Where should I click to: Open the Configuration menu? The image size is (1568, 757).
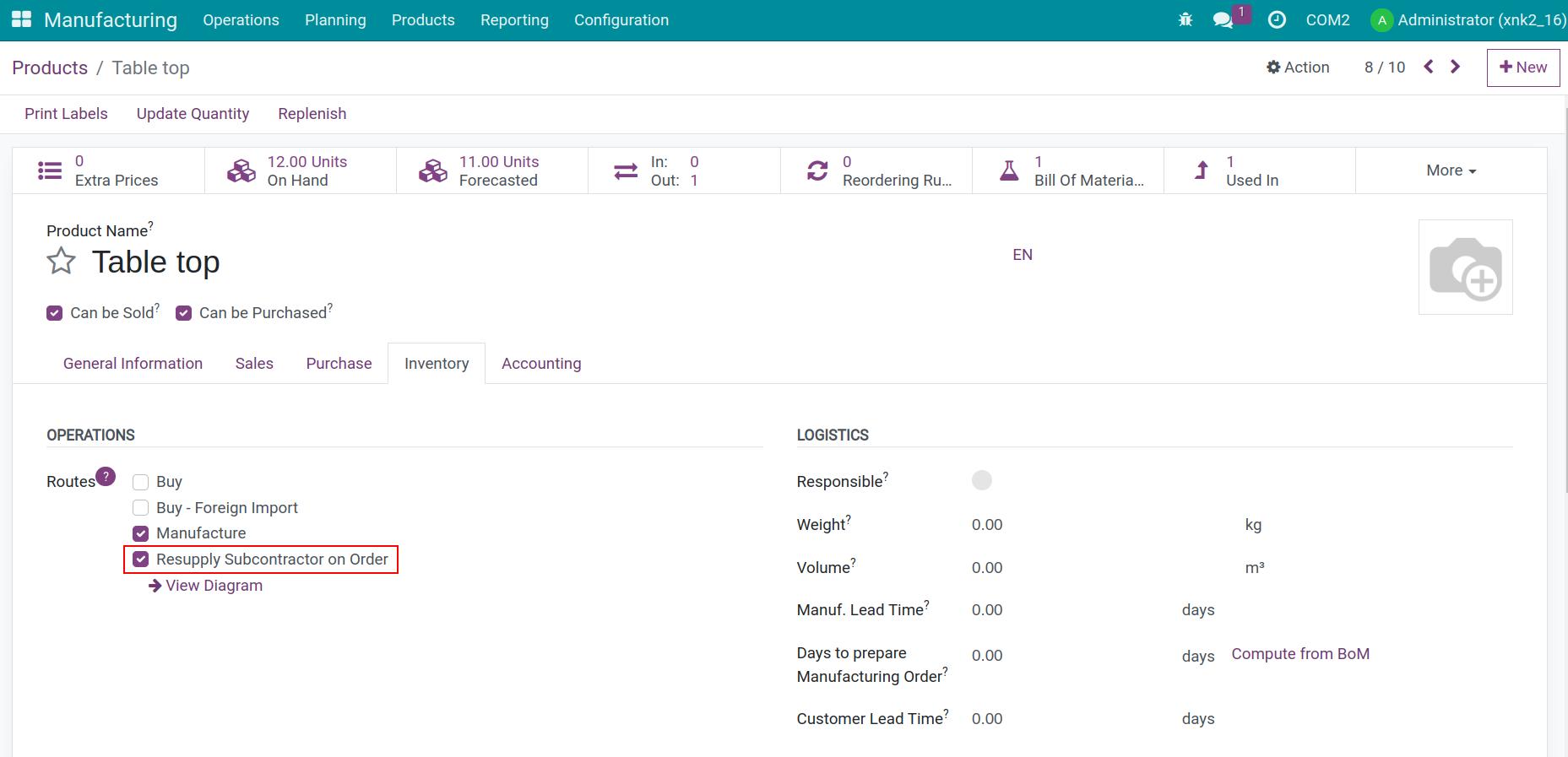coord(621,20)
